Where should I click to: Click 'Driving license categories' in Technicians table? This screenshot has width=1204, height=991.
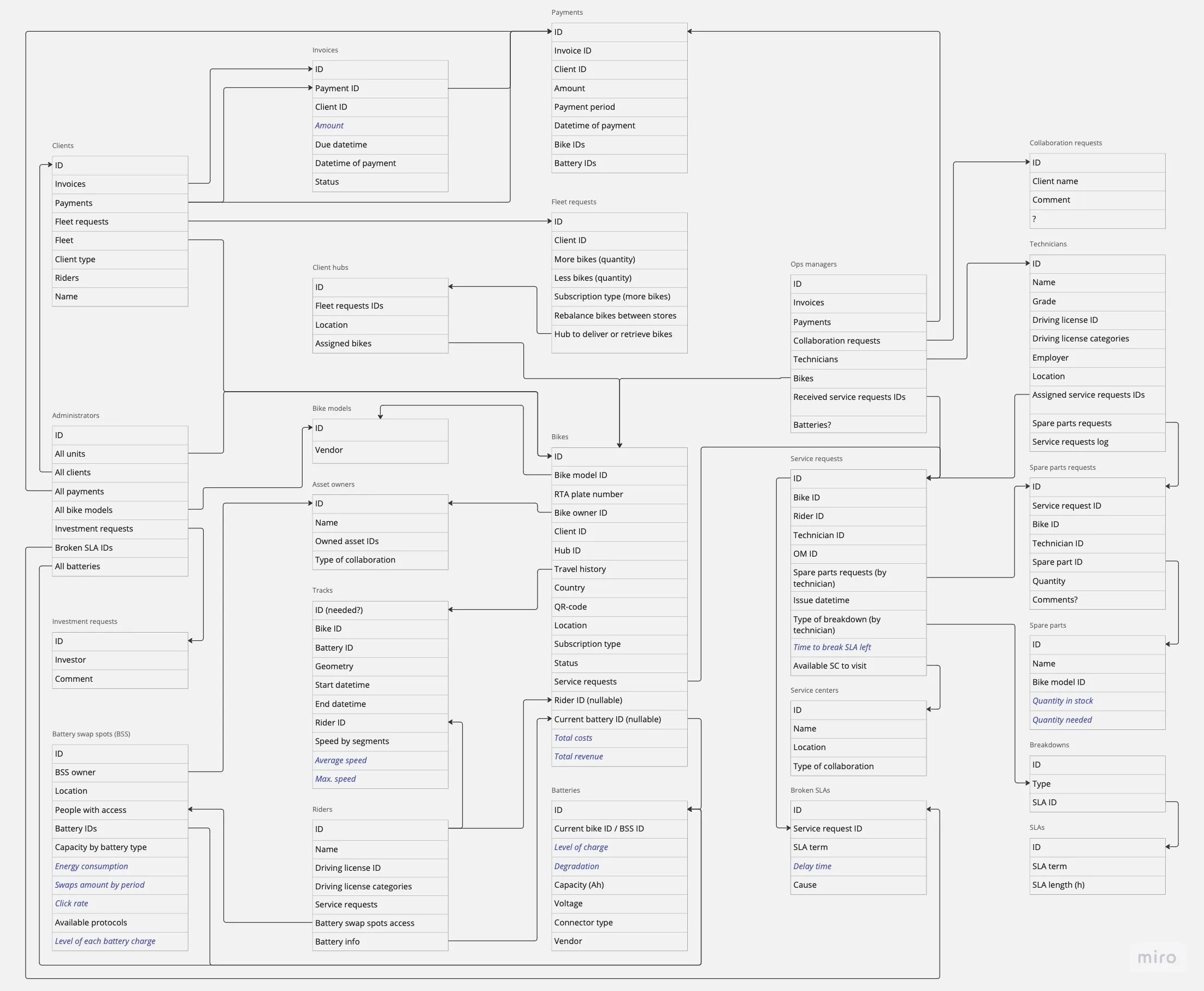coord(1080,339)
